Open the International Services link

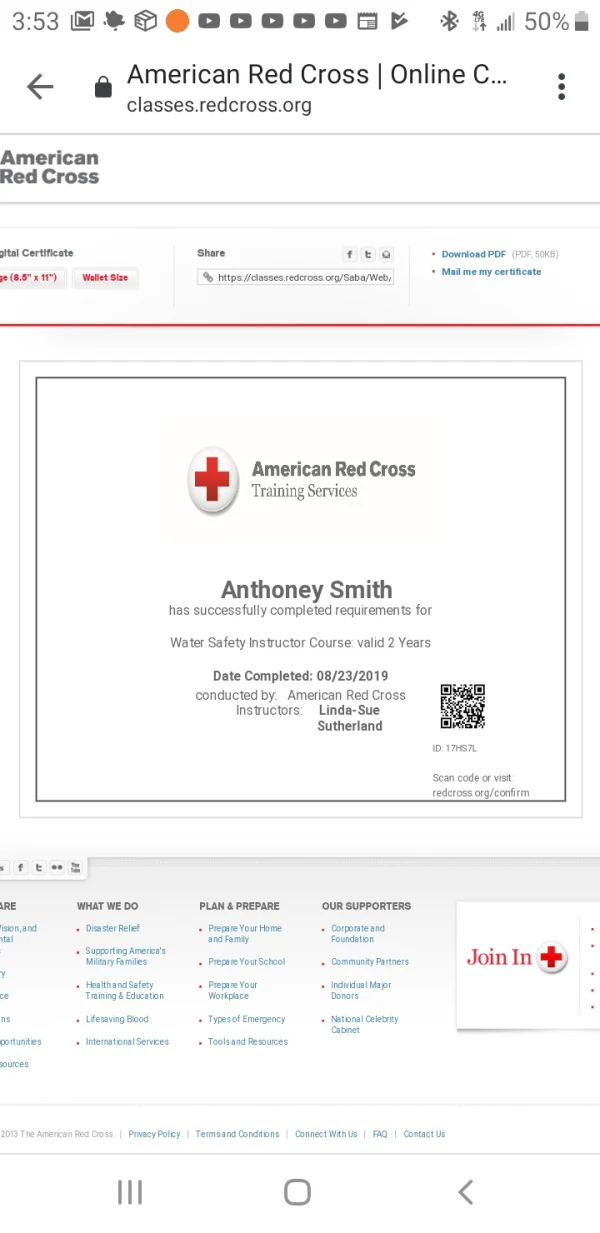click(127, 1042)
